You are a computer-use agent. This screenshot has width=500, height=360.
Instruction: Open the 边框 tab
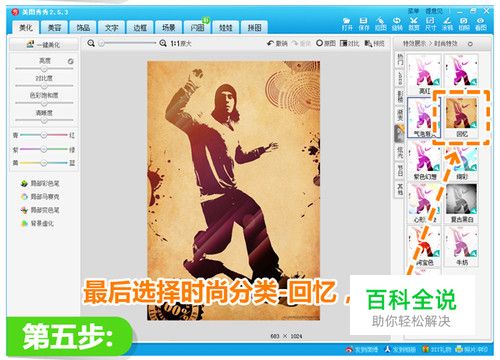coord(140,27)
